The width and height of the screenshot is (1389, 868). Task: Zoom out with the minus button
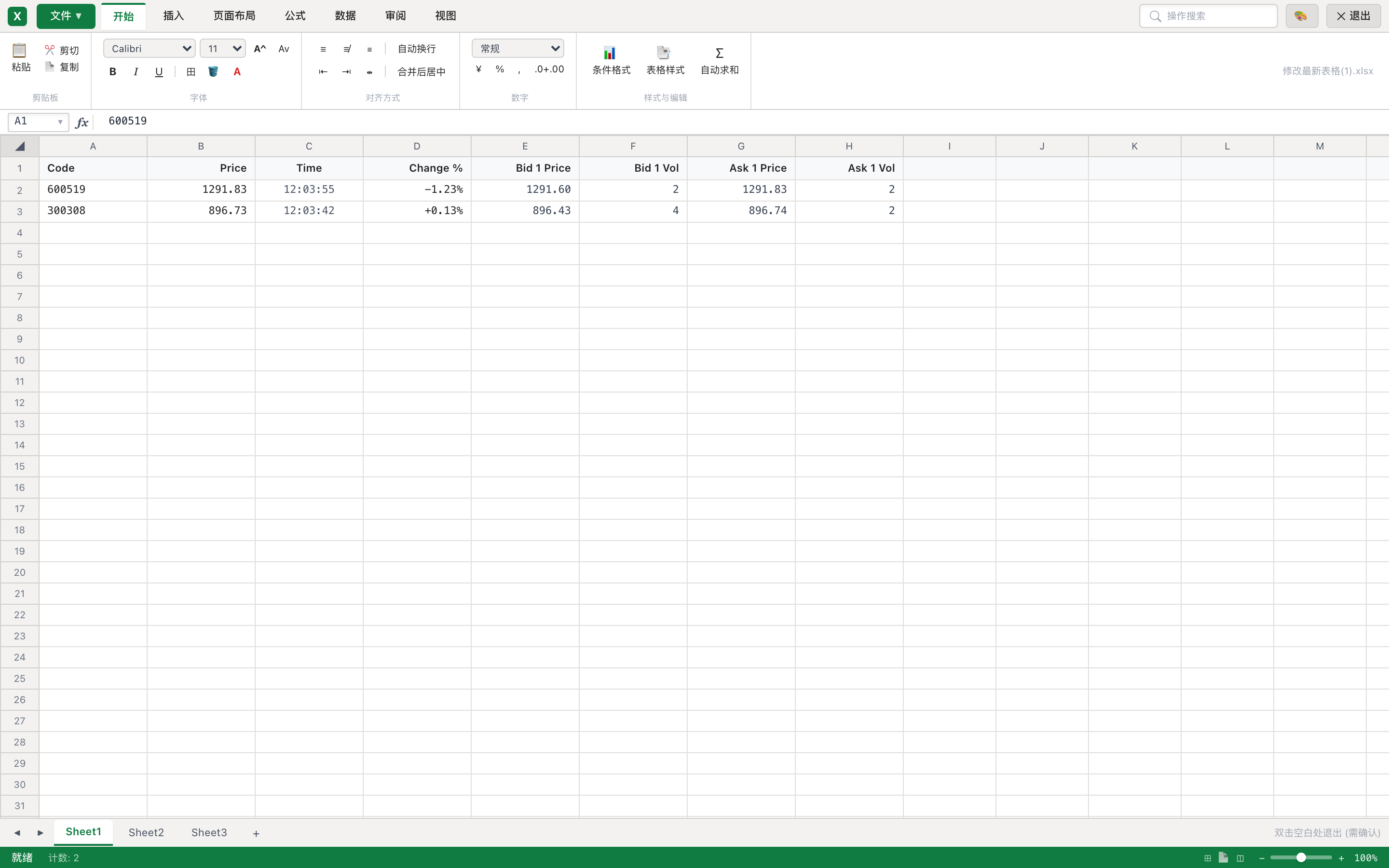[x=1262, y=858]
